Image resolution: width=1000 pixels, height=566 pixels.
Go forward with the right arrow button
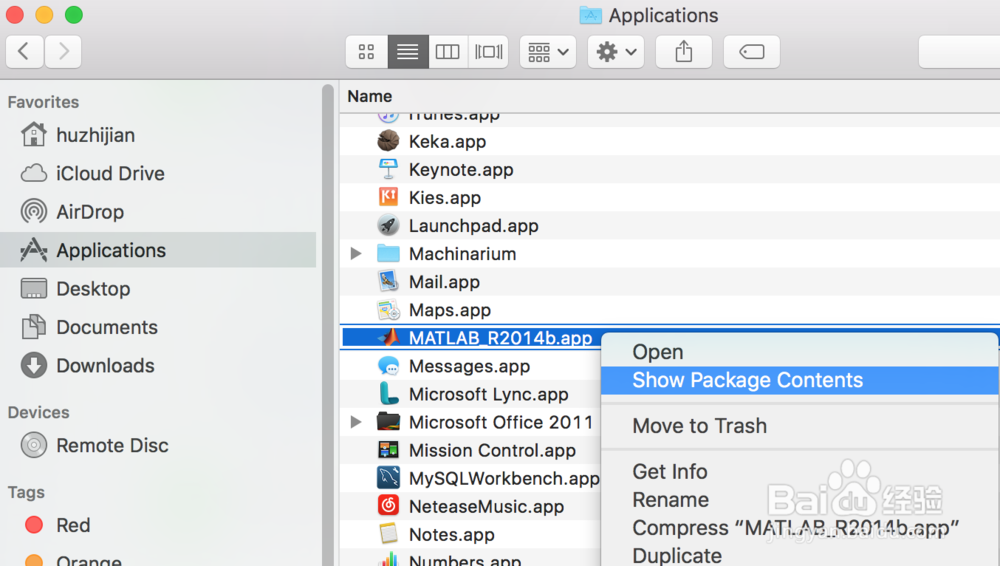pos(63,51)
